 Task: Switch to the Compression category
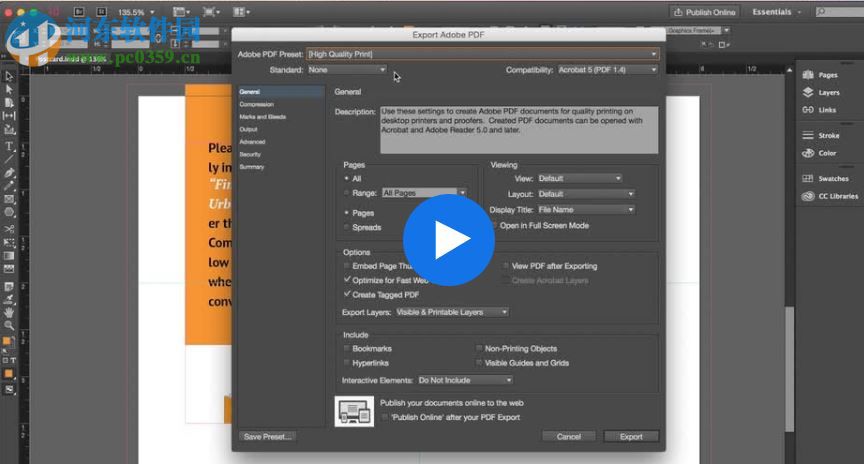tap(256, 104)
